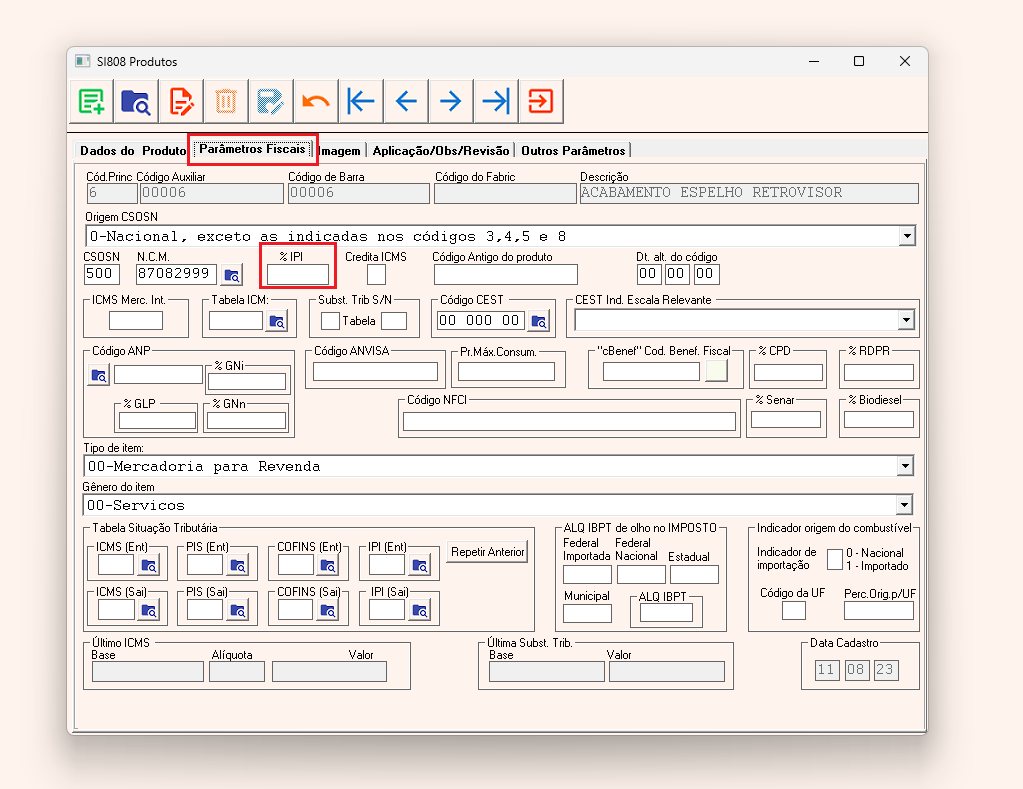Click the % Biodiesel input field
The image size is (1023, 789).
tap(879, 419)
